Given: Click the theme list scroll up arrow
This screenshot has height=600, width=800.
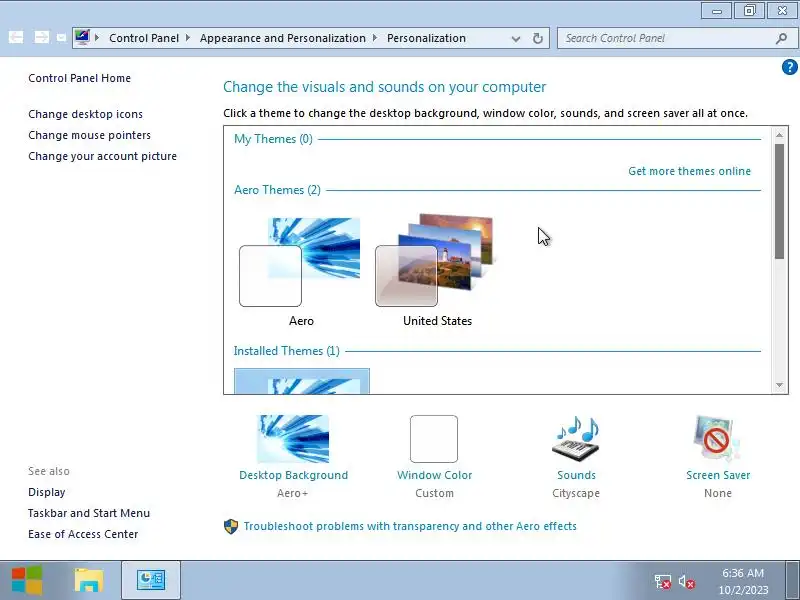Looking at the screenshot, I should (779, 135).
